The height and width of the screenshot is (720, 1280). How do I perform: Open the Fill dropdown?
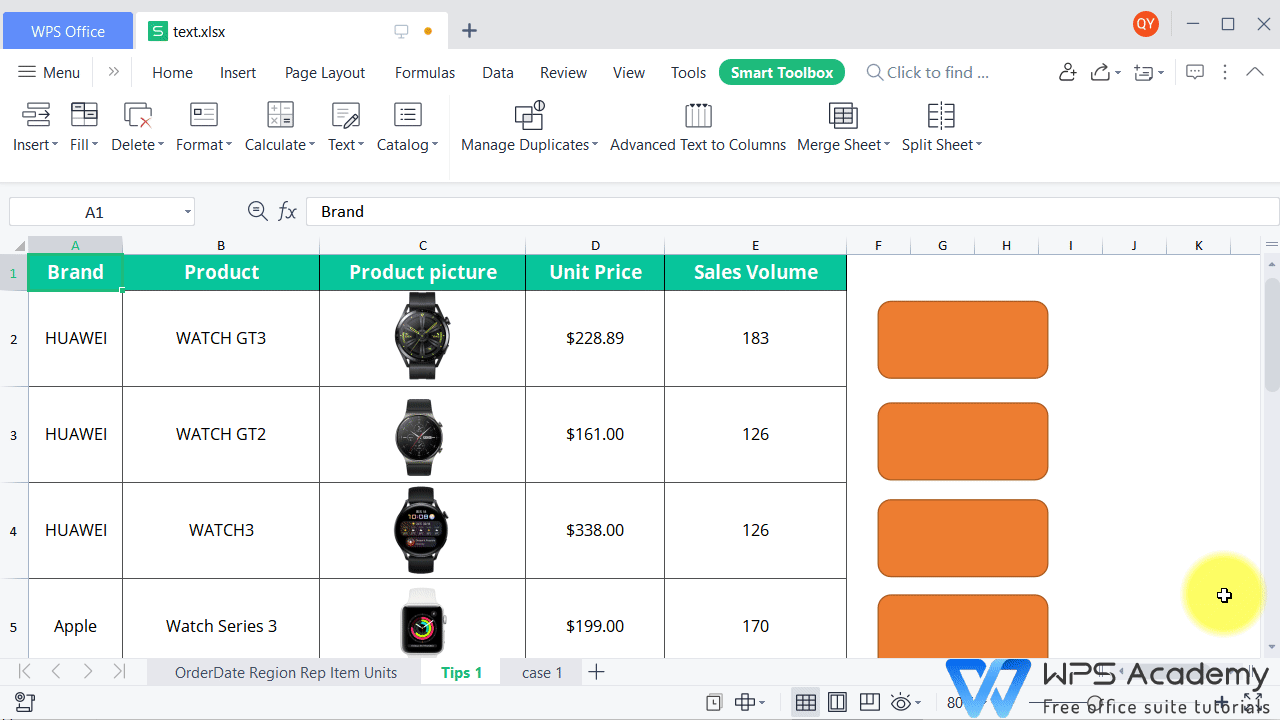point(84,127)
